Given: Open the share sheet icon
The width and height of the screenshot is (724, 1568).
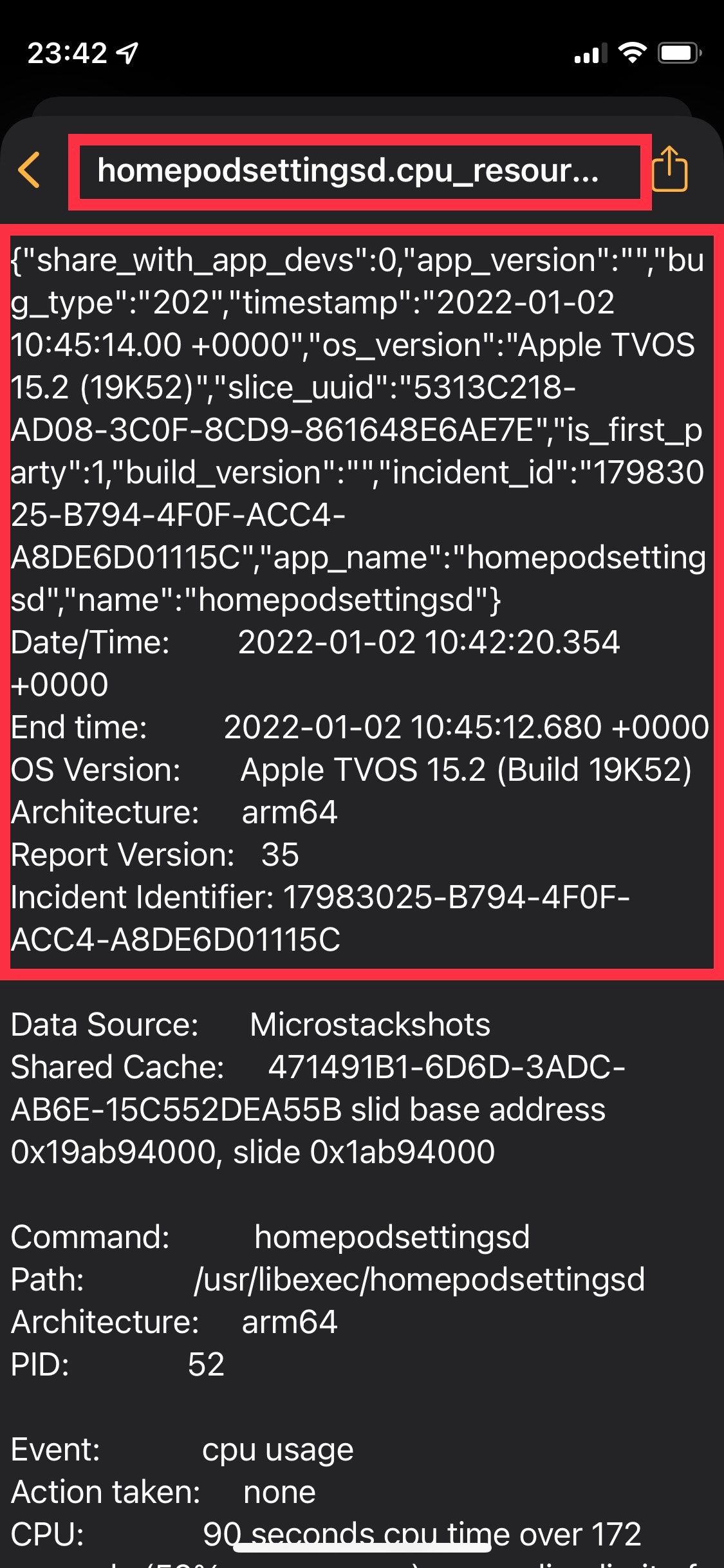Looking at the screenshot, I should [x=670, y=169].
